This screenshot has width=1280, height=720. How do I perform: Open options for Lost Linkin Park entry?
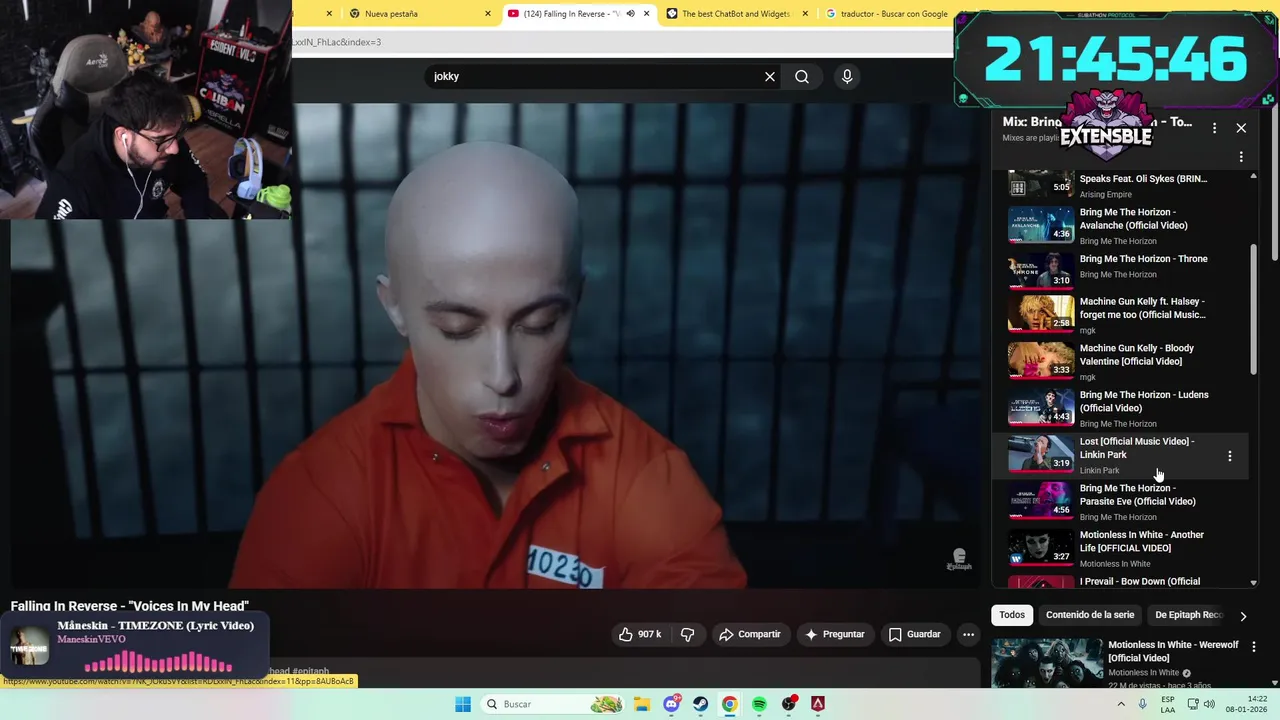pyautogui.click(x=1230, y=456)
